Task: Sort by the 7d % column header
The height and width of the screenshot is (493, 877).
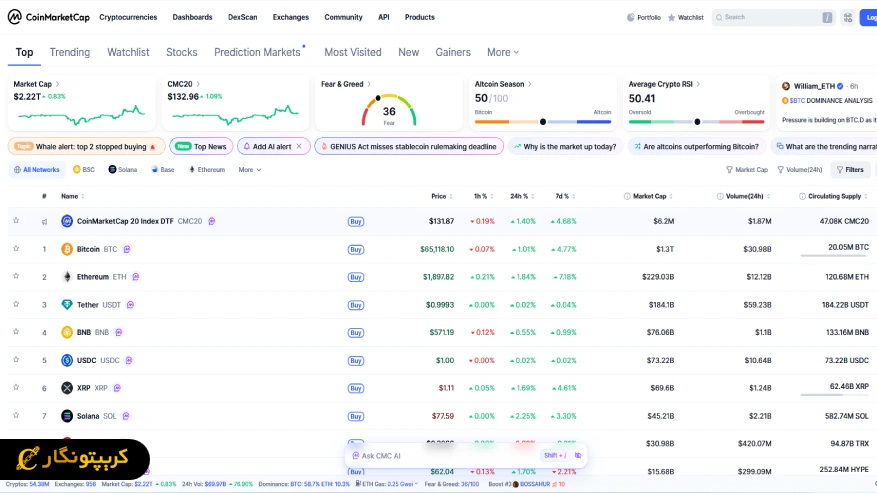Action: 565,196
